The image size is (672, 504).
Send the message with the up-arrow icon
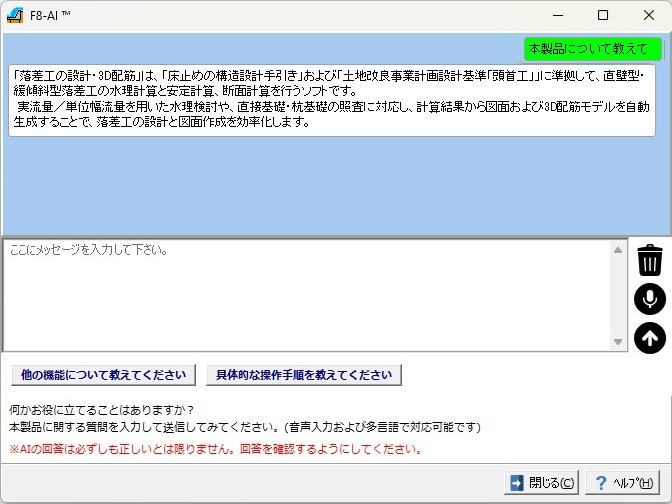coord(650,338)
